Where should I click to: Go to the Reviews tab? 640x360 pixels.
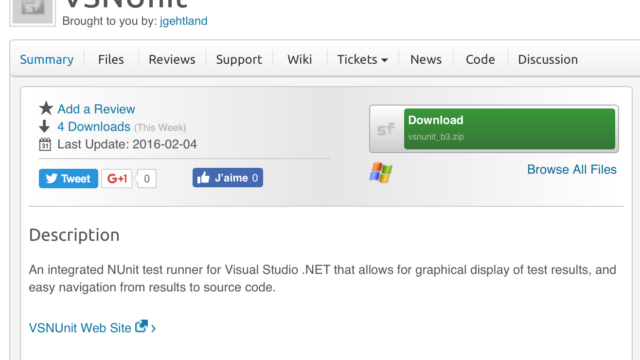point(172,60)
